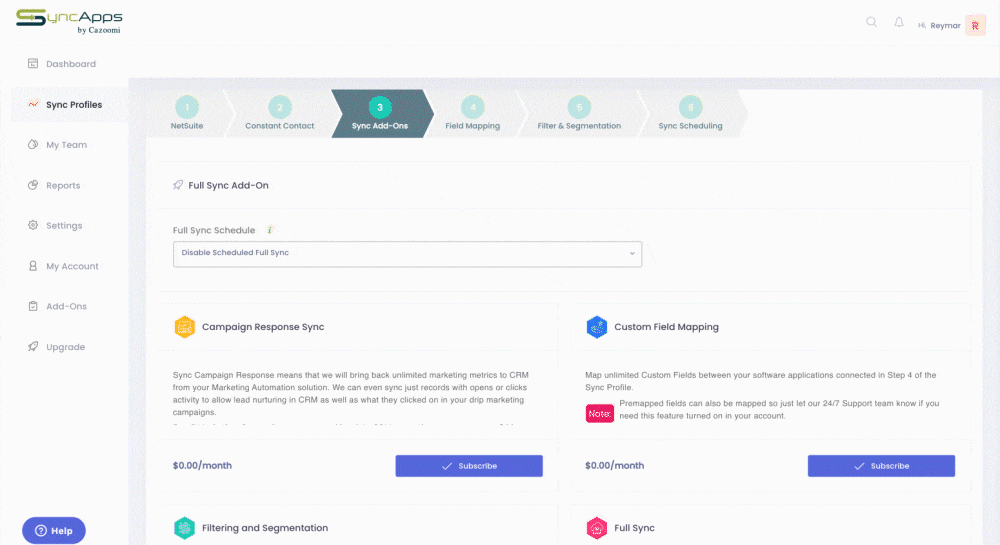Click the Custom Field Mapping heading
This screenshot has width=1000, height=545.
coord(666,327)
